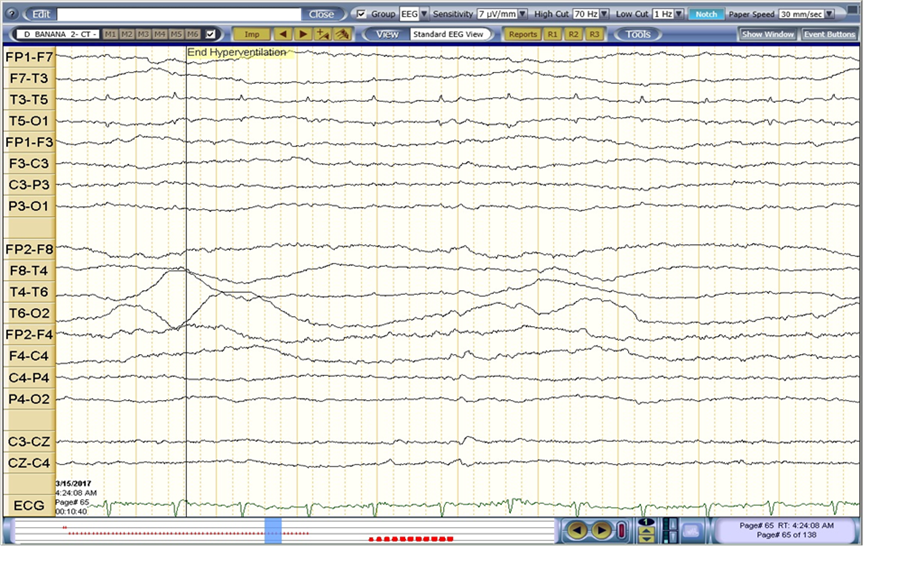Select montage preset M6
Image resolution: width=898 pixels, height=575 pixels.
[x=193, y=34]
